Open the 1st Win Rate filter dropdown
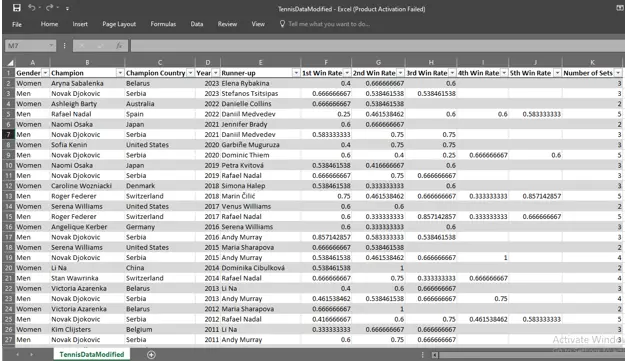This screenshot has width=625, height=361. [347, 73]
